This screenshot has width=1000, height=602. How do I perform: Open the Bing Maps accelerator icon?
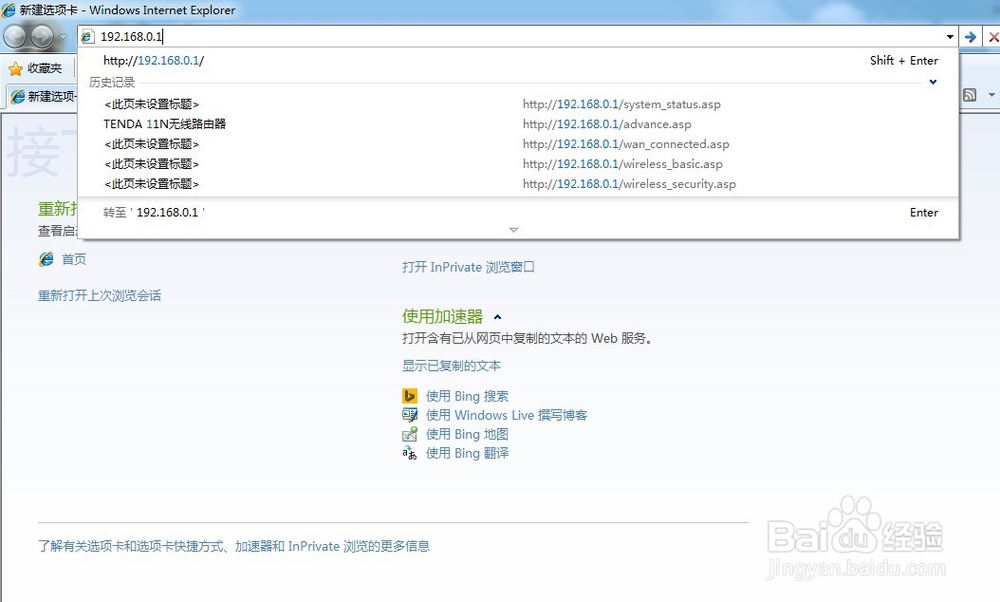pos(410,434)
